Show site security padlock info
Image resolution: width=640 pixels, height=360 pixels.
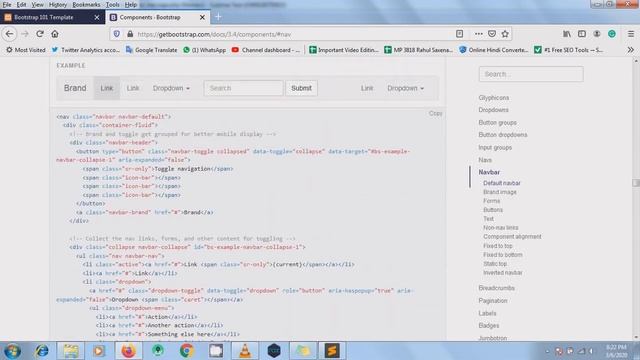click(x=130, y=34)
